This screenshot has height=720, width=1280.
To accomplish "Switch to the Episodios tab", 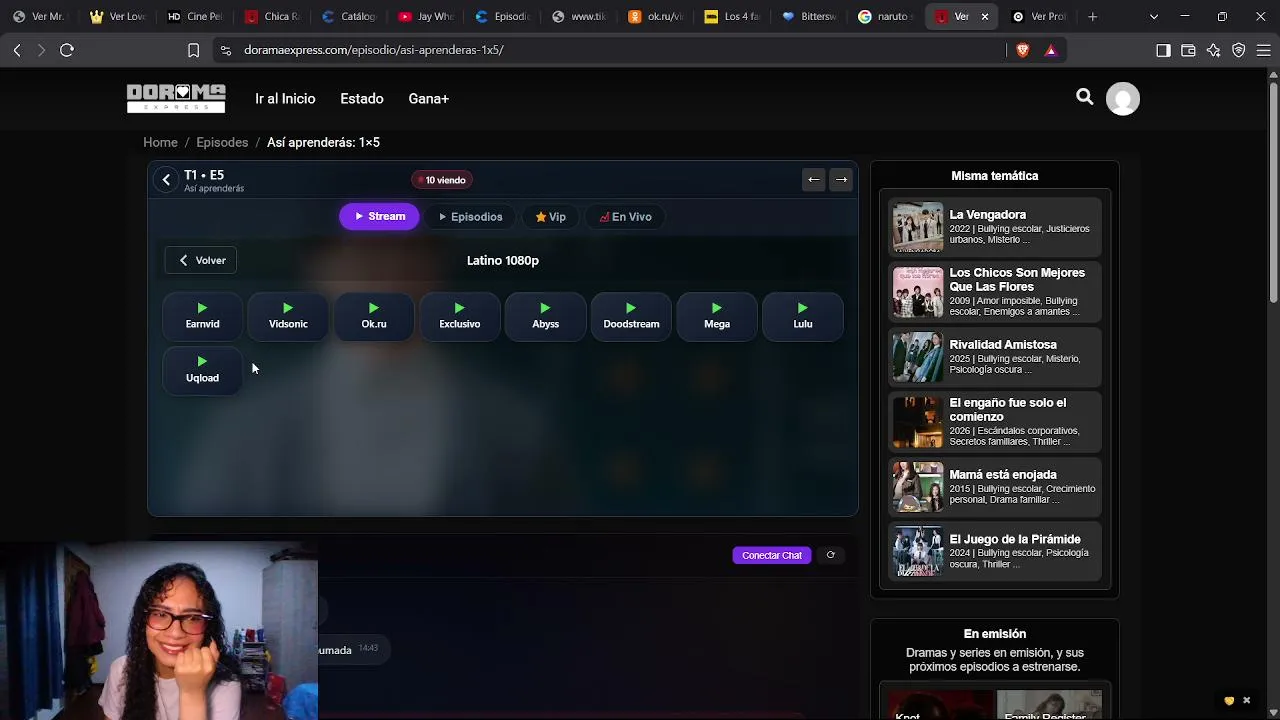I will 470,217.
